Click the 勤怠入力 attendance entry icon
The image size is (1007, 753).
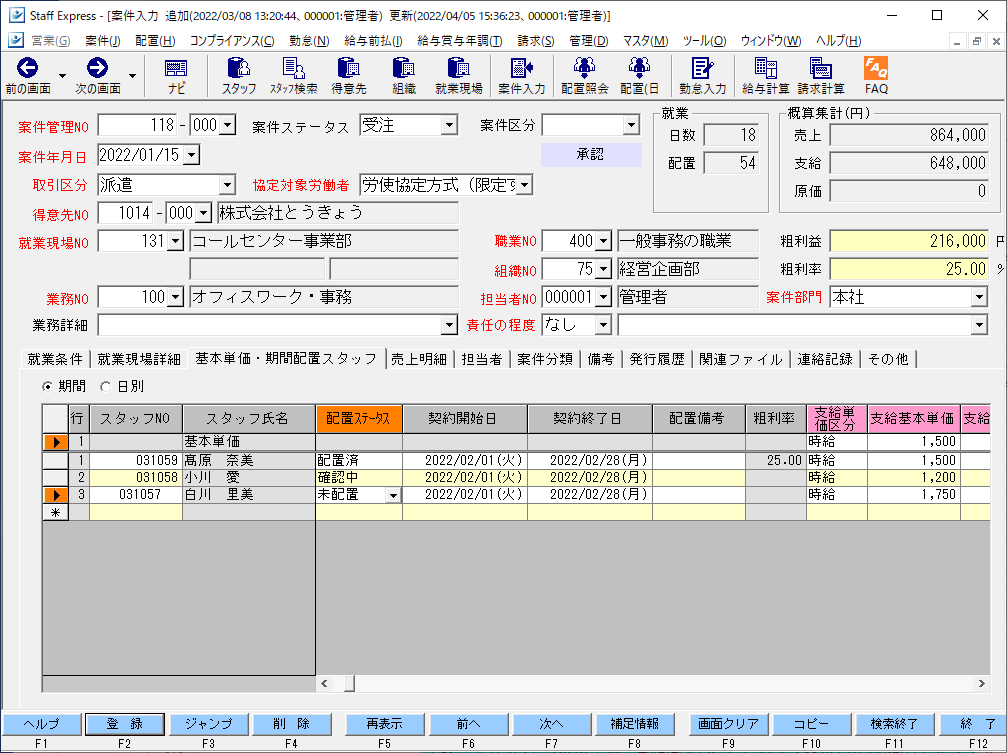[x=702, y=75]
